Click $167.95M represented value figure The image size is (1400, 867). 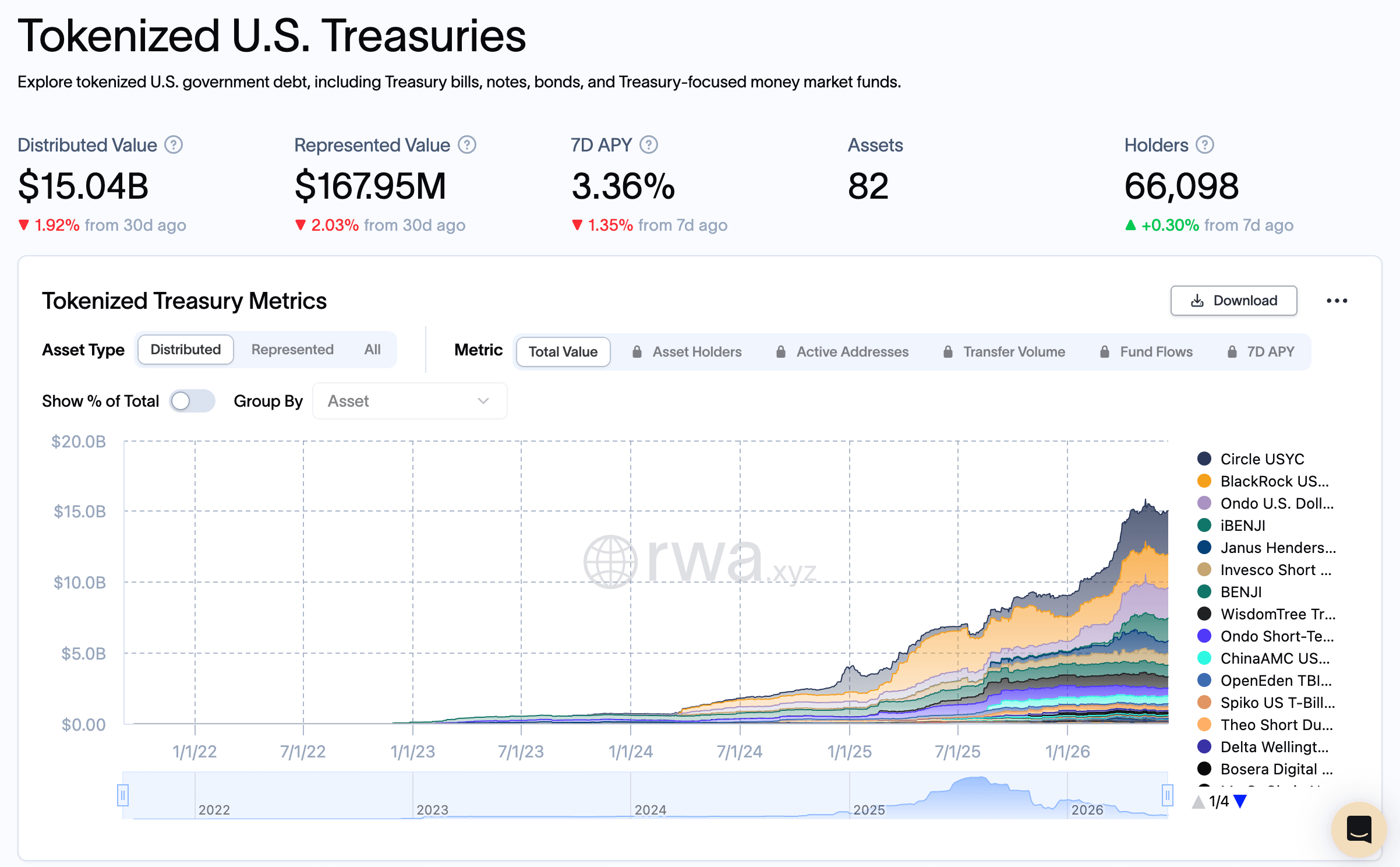[370, 186]
